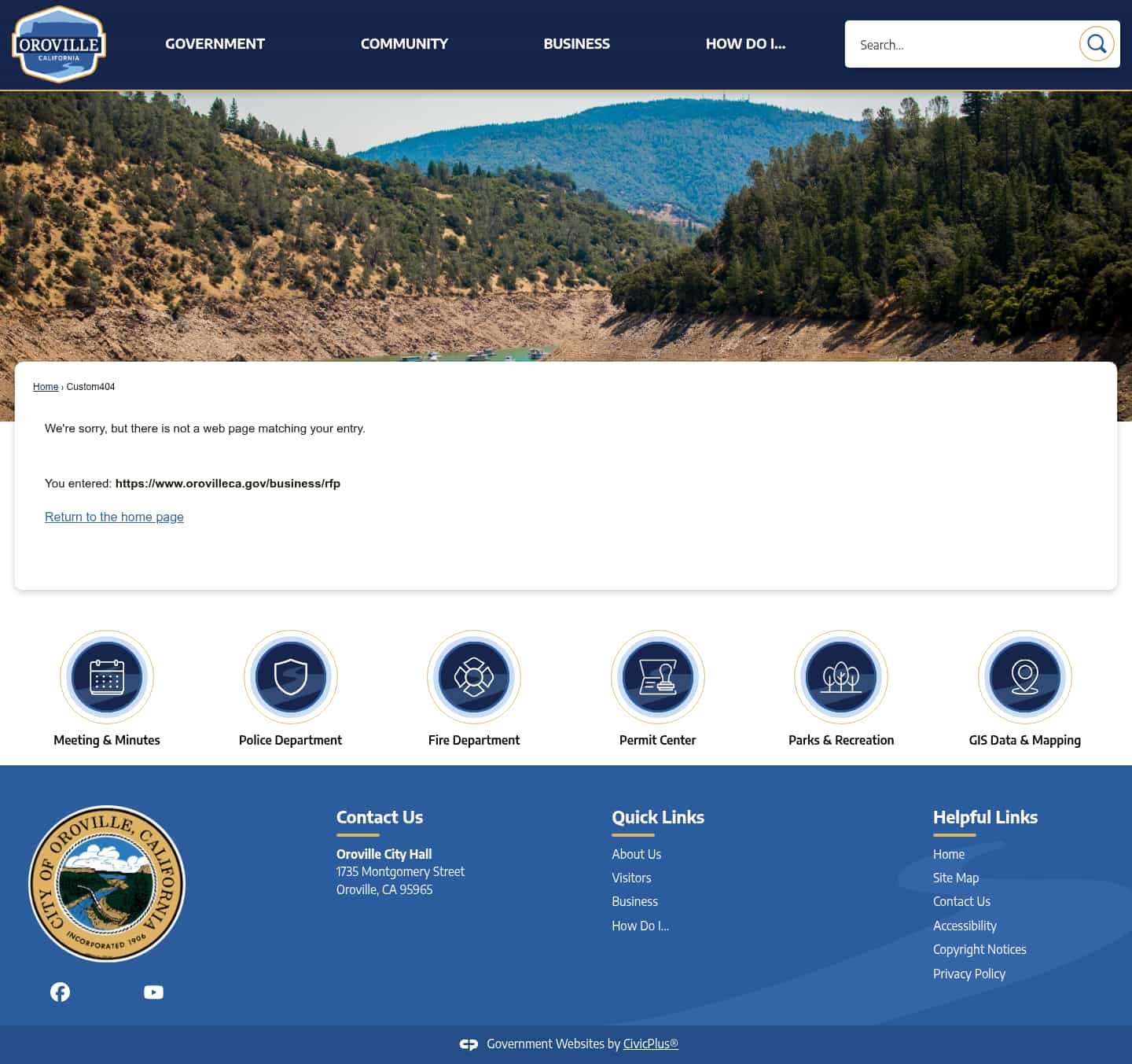Open the GOVERNMENT menu
Screen dimensions: 1132x1064
point(215,43)
